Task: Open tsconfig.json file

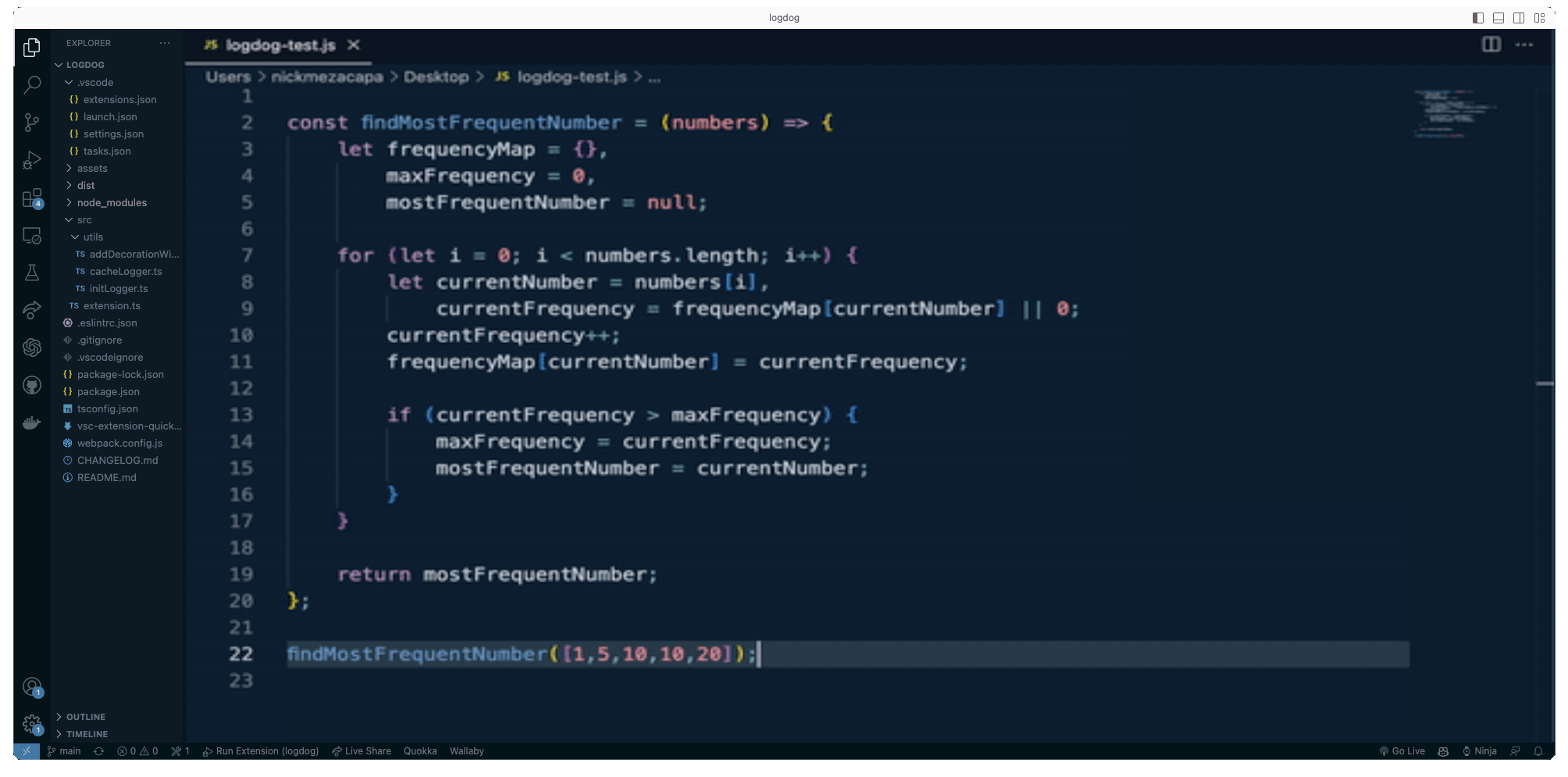Action: 107,408
